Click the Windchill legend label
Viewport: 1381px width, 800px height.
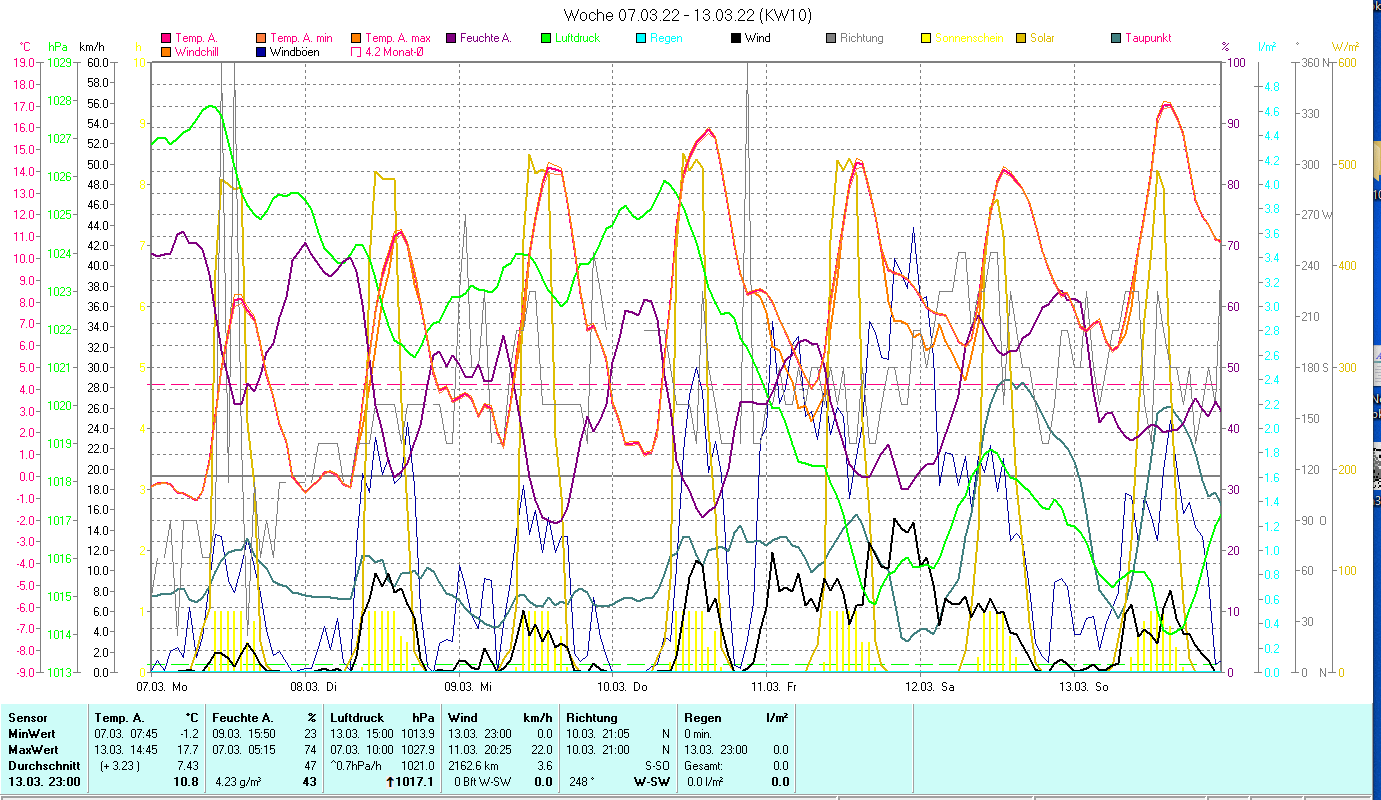[x=198, y=52]
